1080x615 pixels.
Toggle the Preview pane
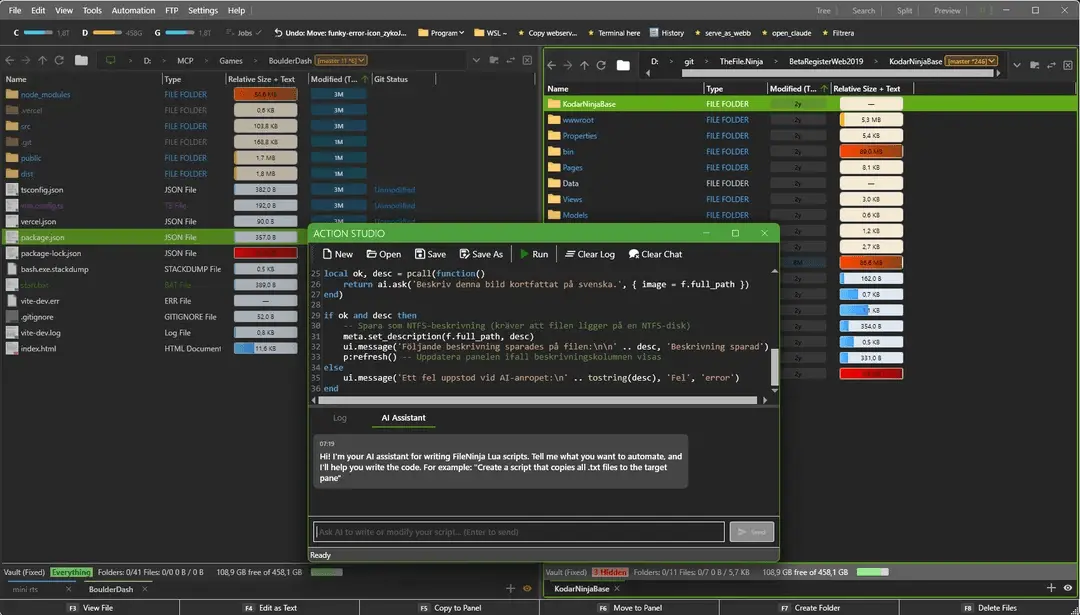[947, 10]
